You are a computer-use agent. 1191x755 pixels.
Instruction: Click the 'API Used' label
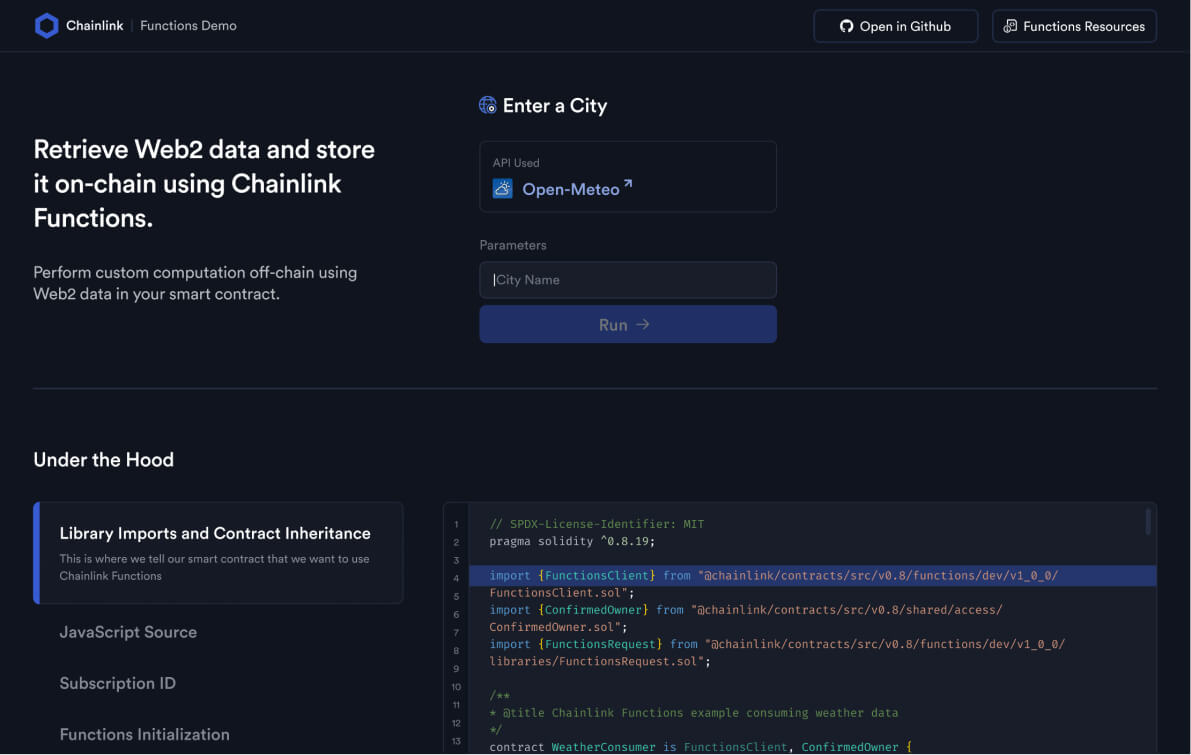pyautogui.click(x=516, y=163)
